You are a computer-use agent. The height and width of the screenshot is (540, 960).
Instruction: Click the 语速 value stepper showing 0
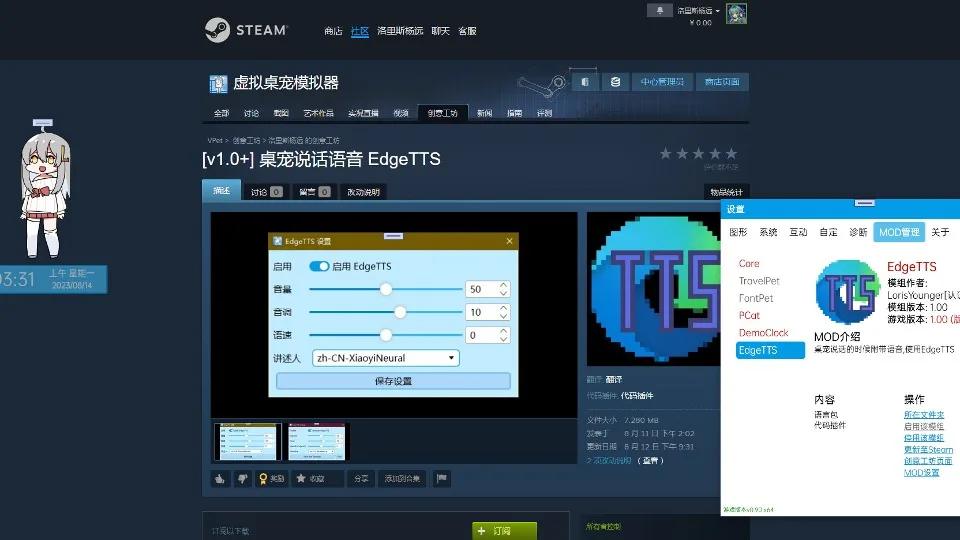click(487, 335)
